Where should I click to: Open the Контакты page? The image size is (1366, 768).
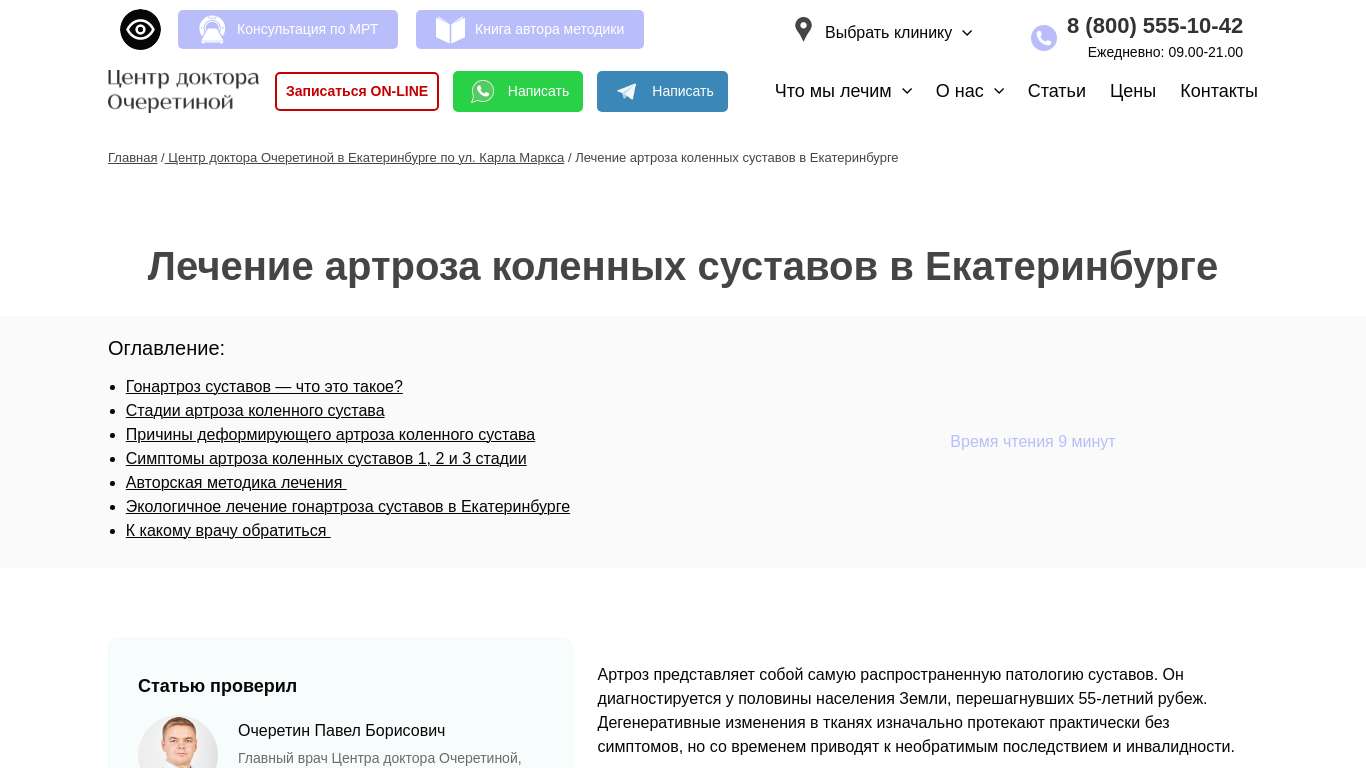[x=1218, y=91]
